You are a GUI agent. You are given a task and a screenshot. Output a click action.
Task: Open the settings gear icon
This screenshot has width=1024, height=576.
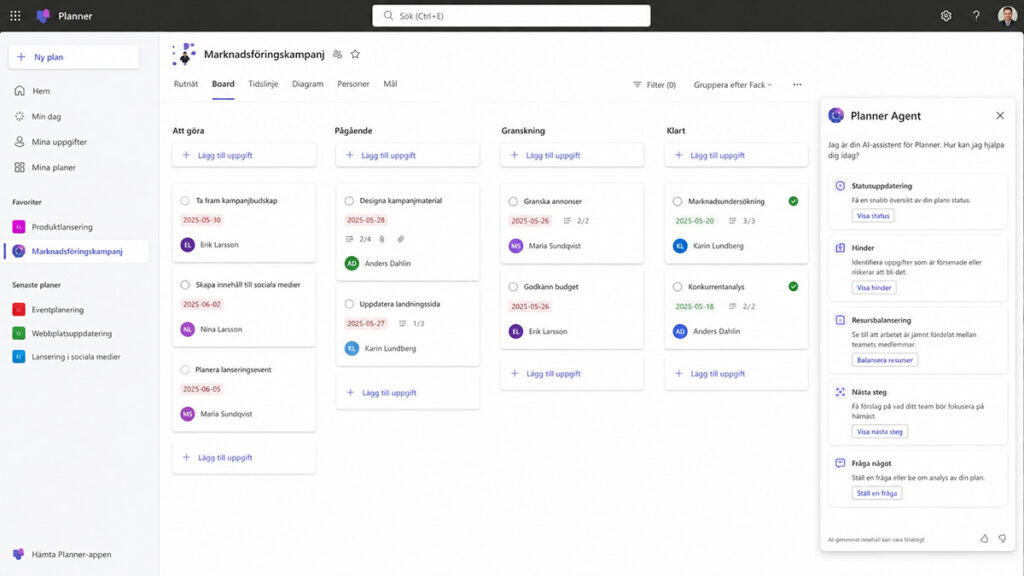[946, 16]
